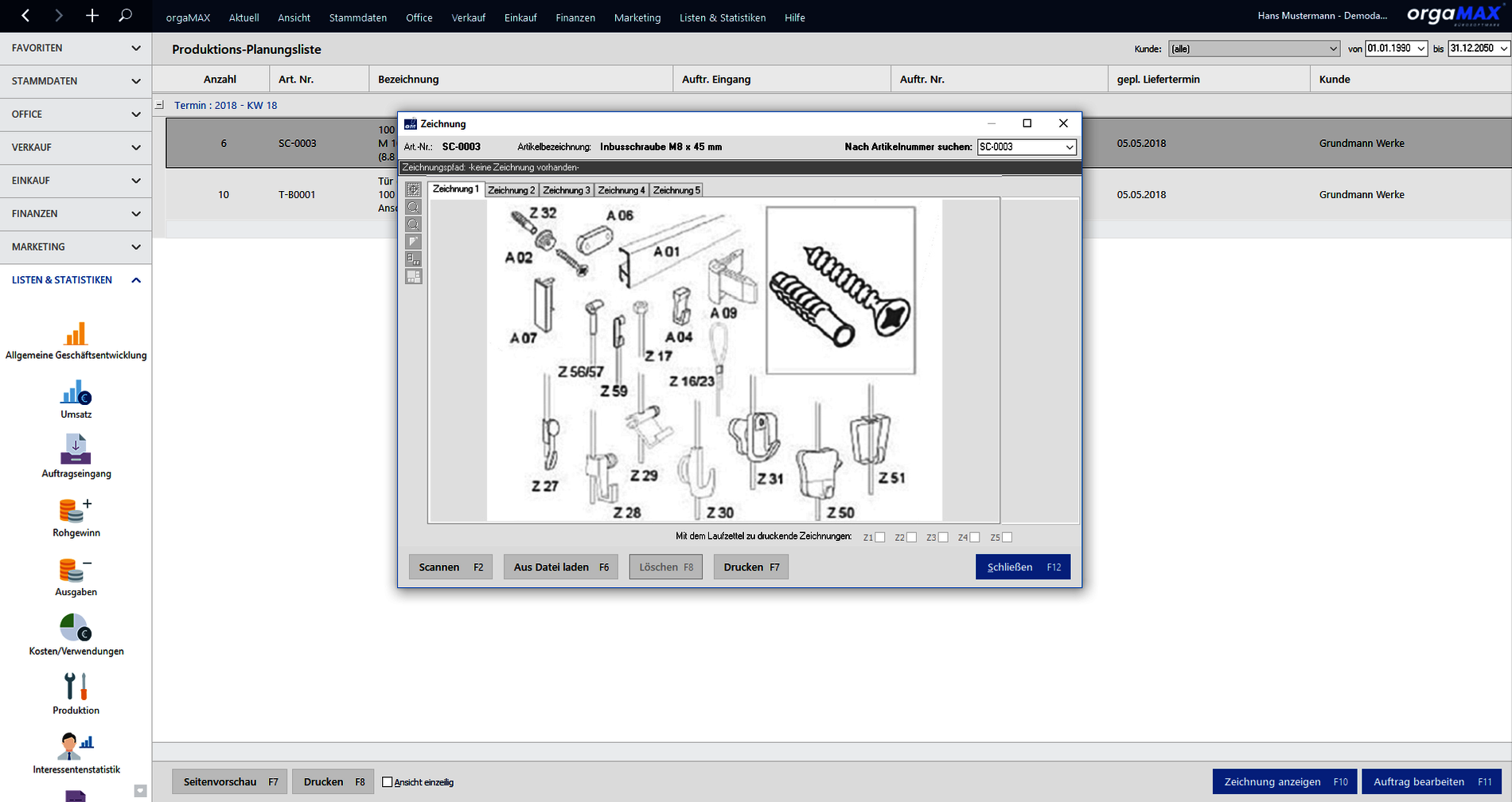The width and height of the screenshot is (1512, 802).
Task: Click the large-tiles layout icon in Zeichnung toolbar
Action: point(414,277)
